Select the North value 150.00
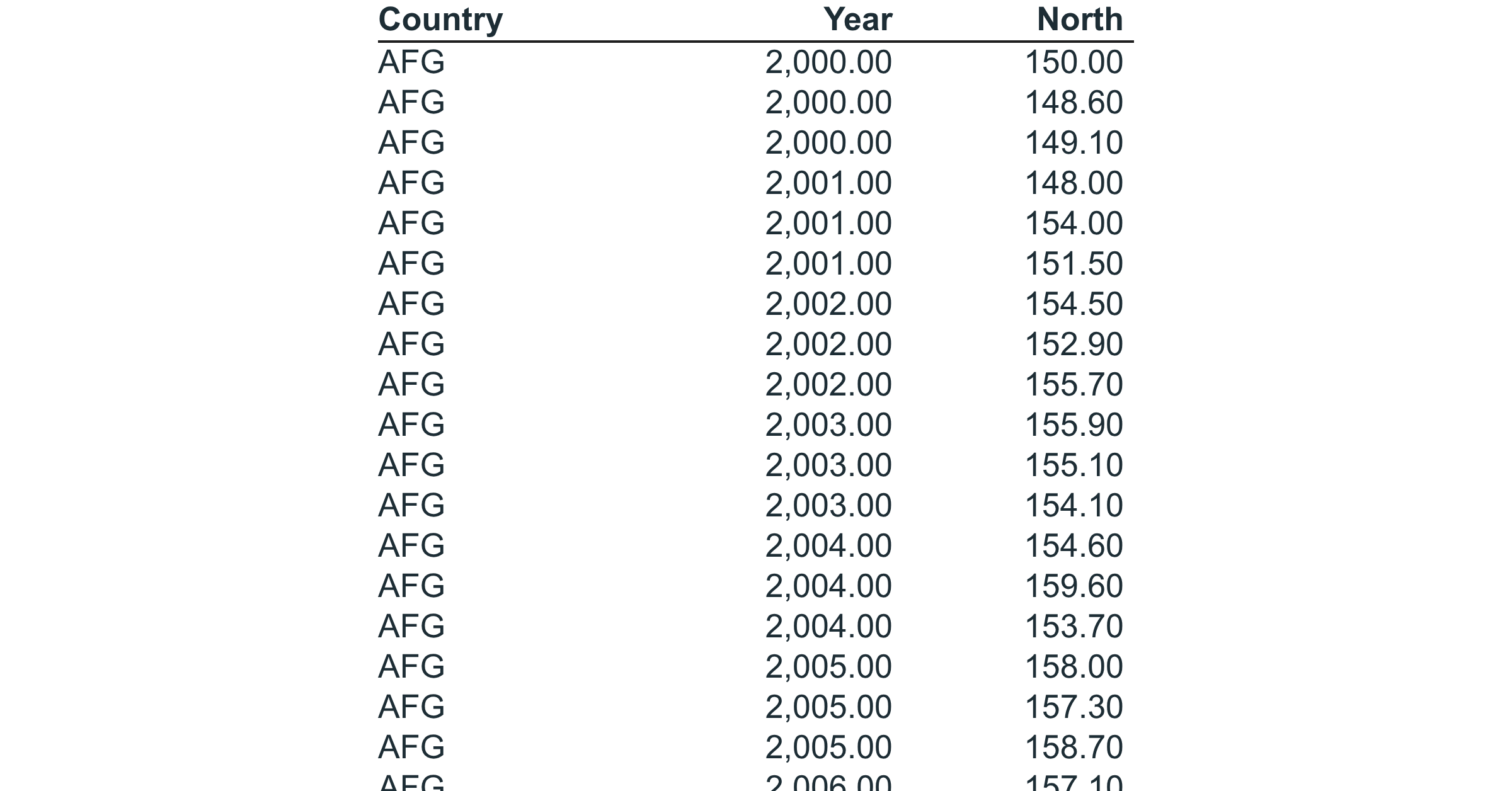The width and height of the screenshot is (1512, 791). tap(1074, 62)
